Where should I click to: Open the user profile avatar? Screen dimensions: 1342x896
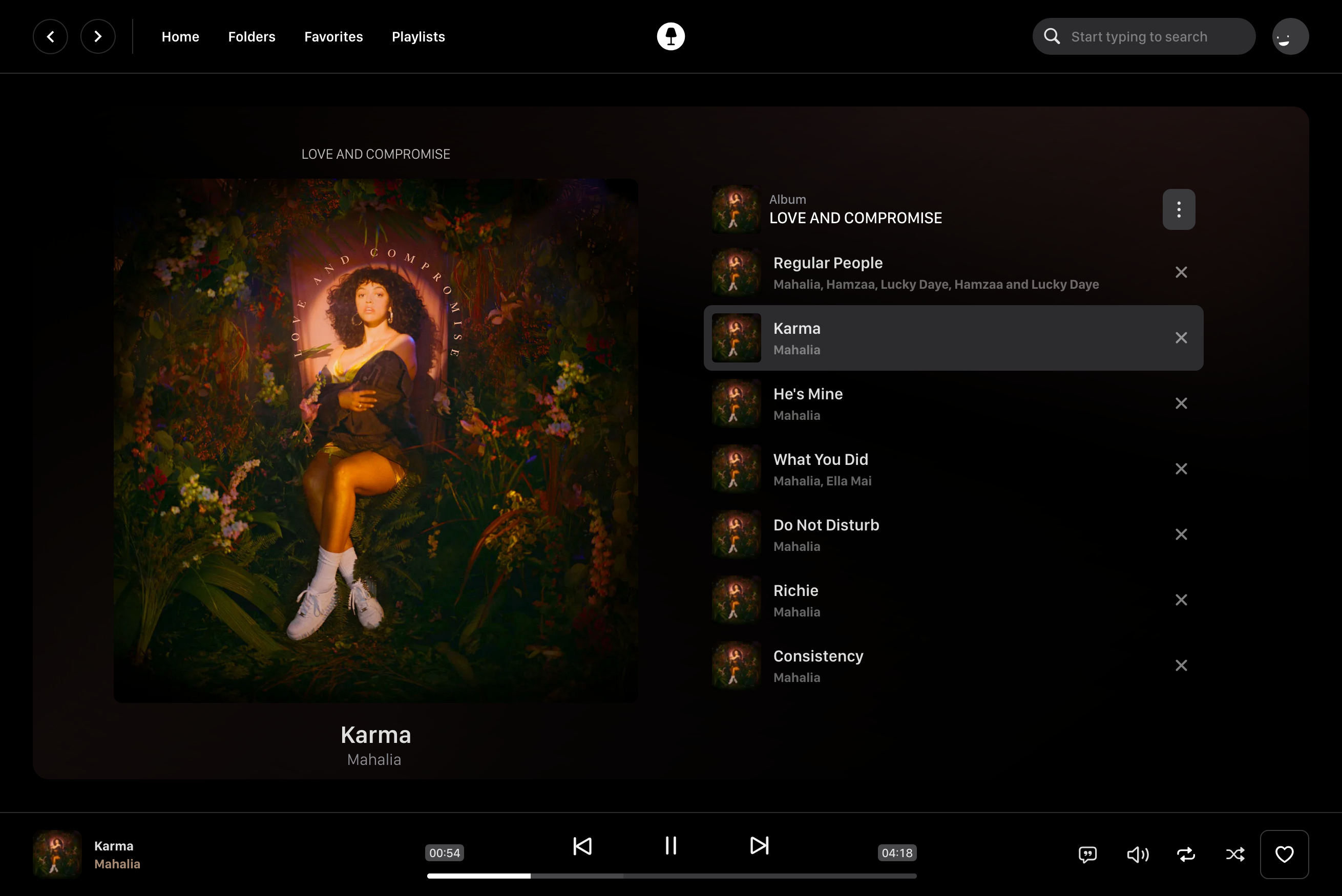(x=1290, y=36)
